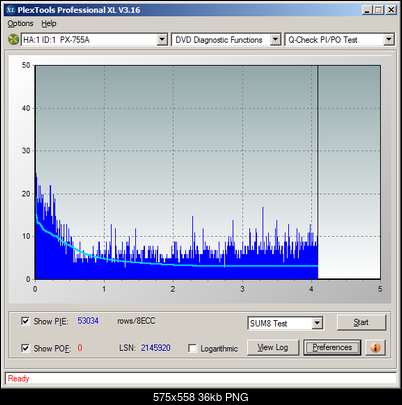Click the PlexTools Professional XL V3.16 title
This screenshot has width=402, height=405.
[79, 10]
